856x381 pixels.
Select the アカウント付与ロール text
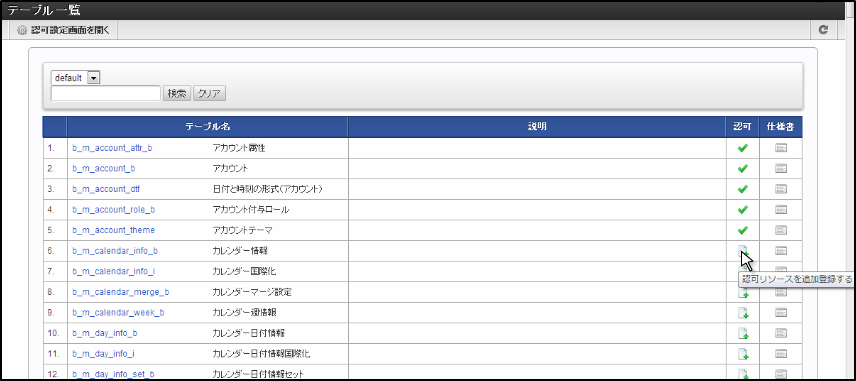click(x=251, y=210)
